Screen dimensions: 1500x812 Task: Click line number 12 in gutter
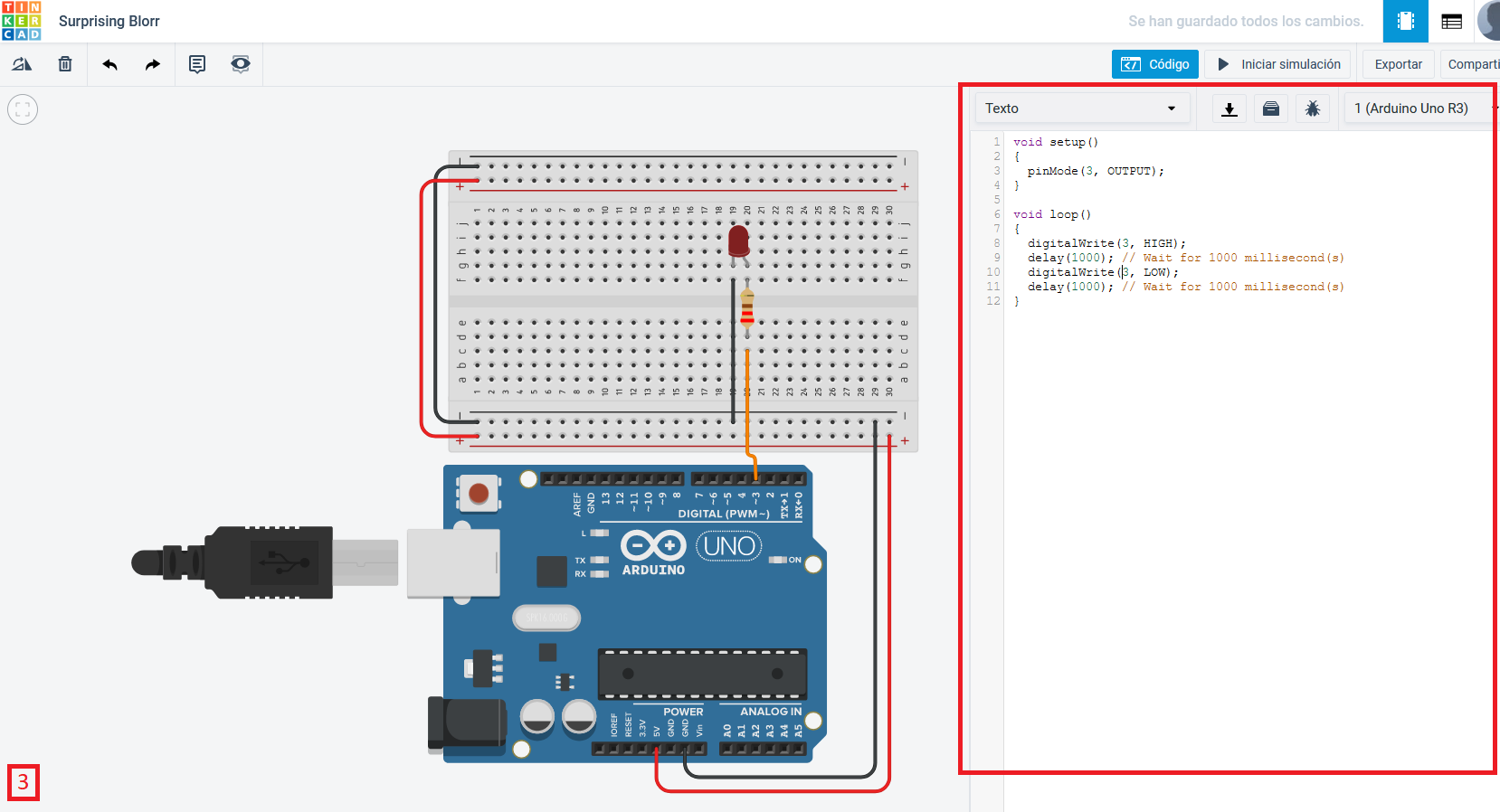[993, 301]
